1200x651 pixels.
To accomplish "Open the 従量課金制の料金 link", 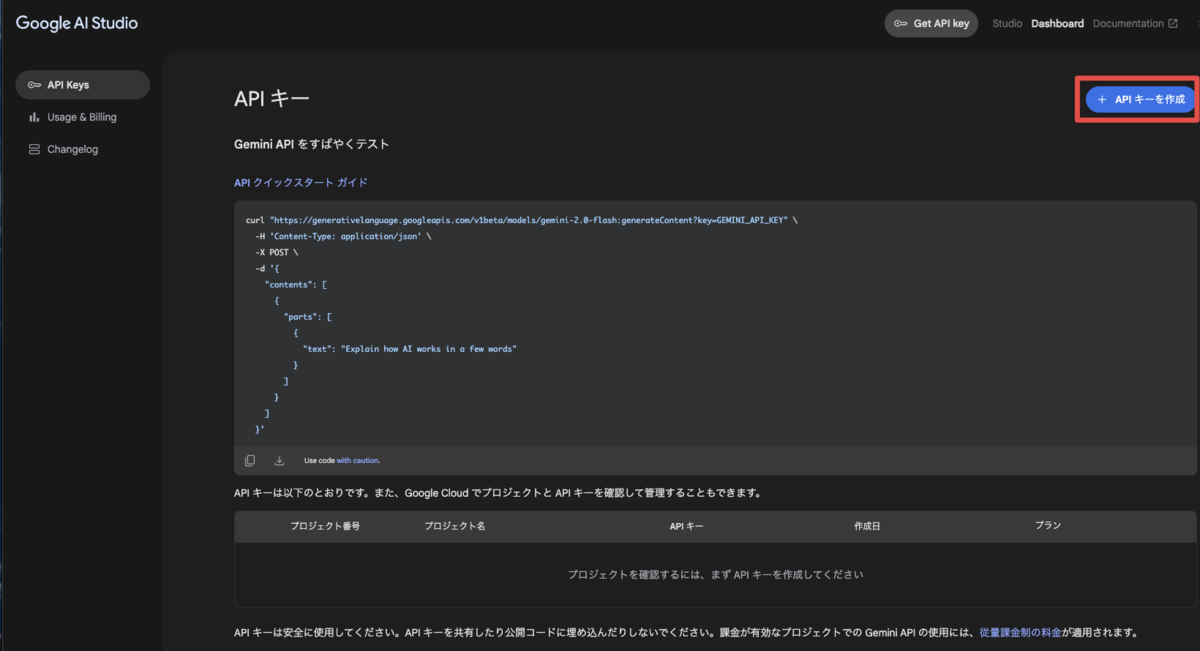I will pyautogui.click(x=1020, y=633).
